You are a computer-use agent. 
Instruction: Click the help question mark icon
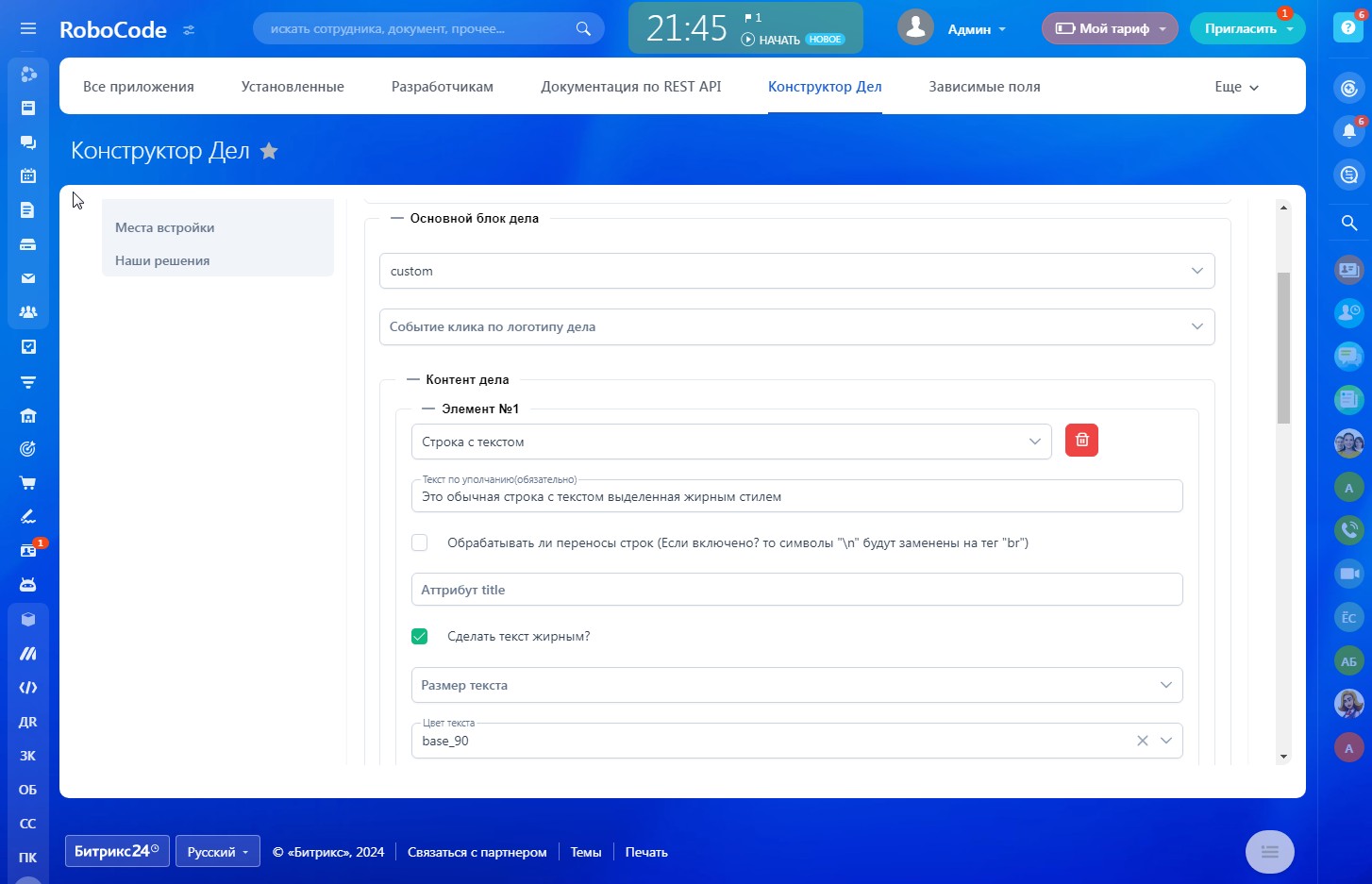click(1348, 28)
